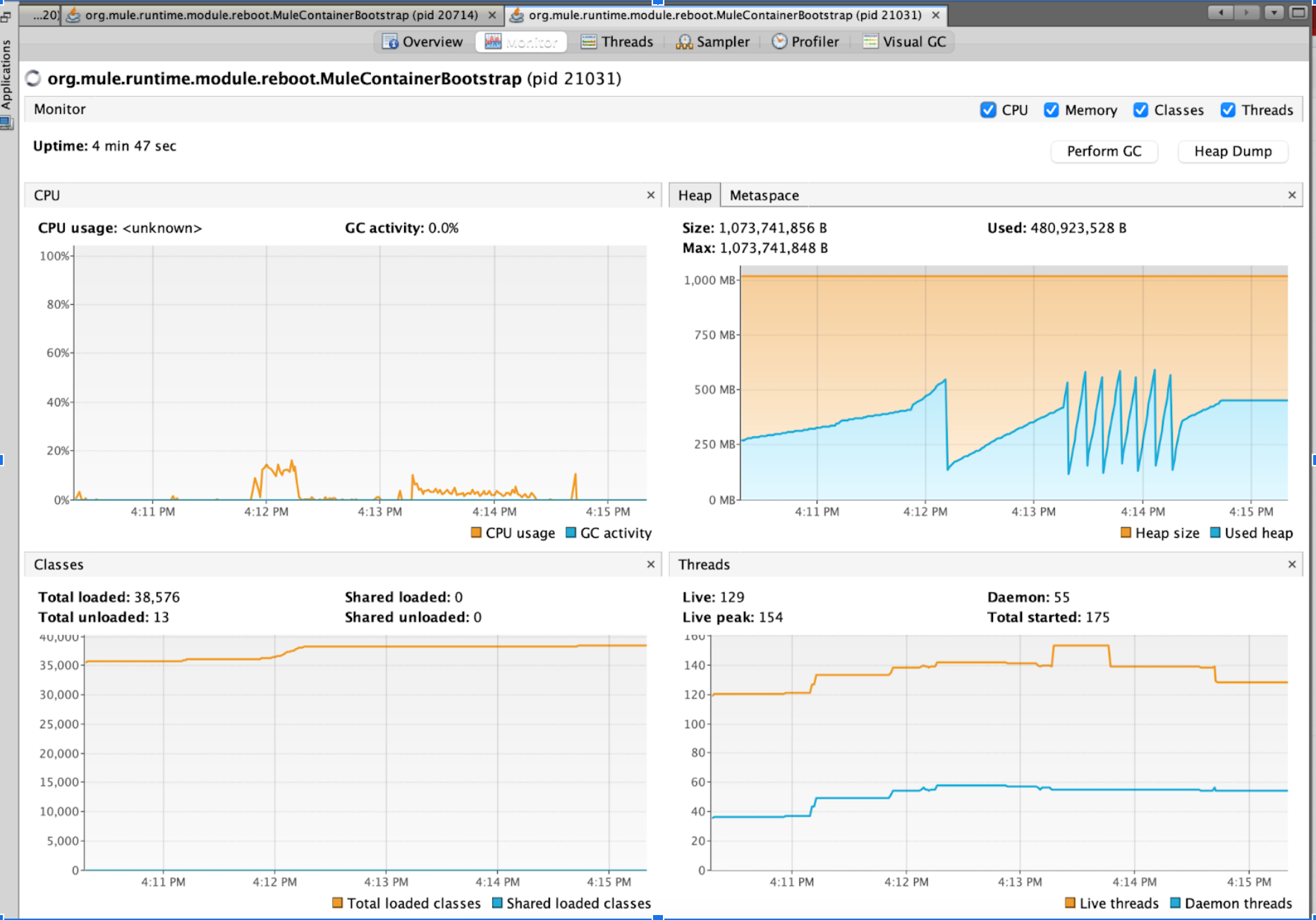
Task: Open the Overview tab
Action: coord(422,42)
